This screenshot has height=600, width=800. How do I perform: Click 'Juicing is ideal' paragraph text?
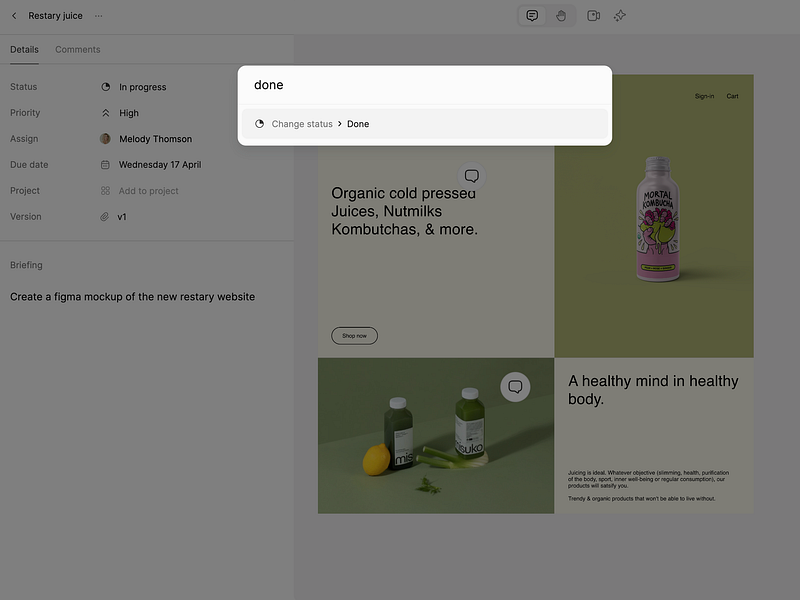point(648,479)
